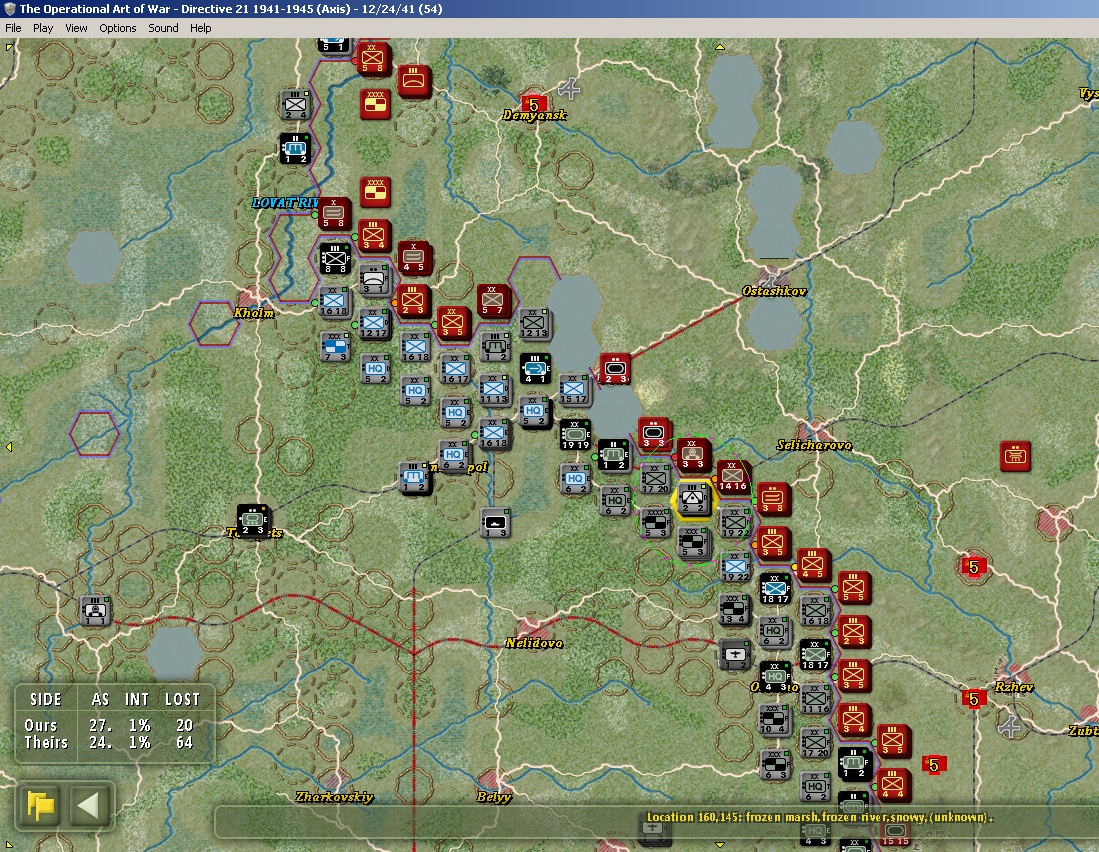Select the red Soviet unit 3 8
1099x852 pixels.
tap(773, 498)
